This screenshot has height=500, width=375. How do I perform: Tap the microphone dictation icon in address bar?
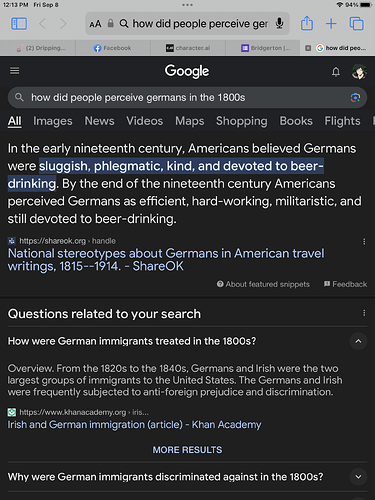click(279, 24)
